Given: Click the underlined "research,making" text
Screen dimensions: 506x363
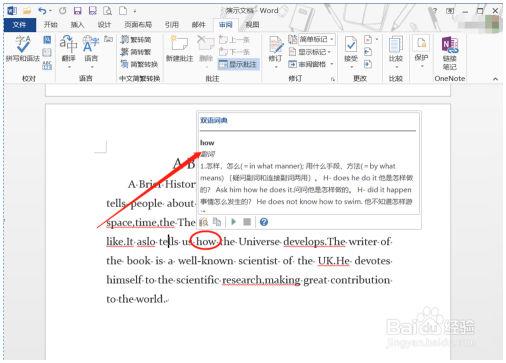Looking at the screenshot, I should tap(261, 280).
